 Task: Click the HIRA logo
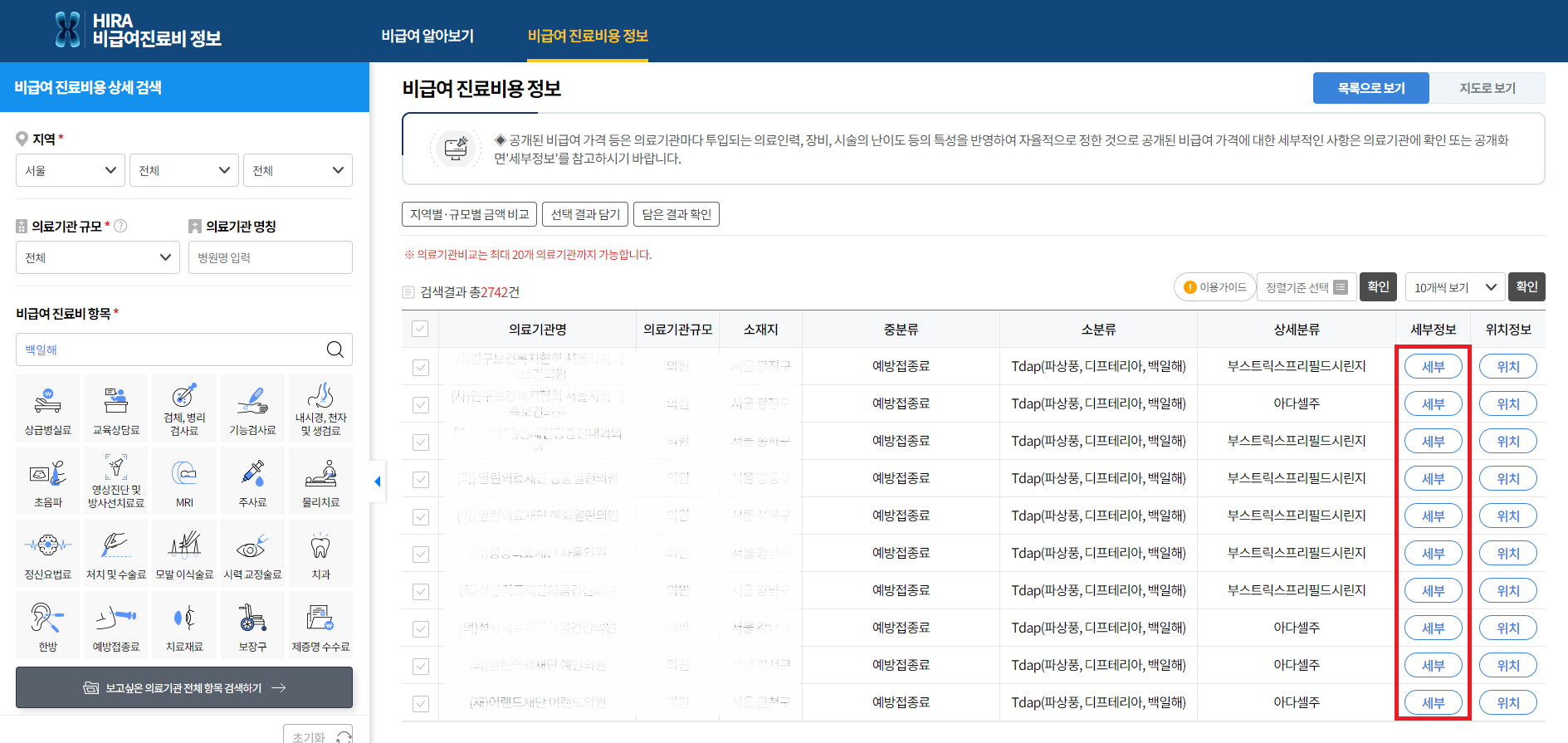click(x=138, y=30)
